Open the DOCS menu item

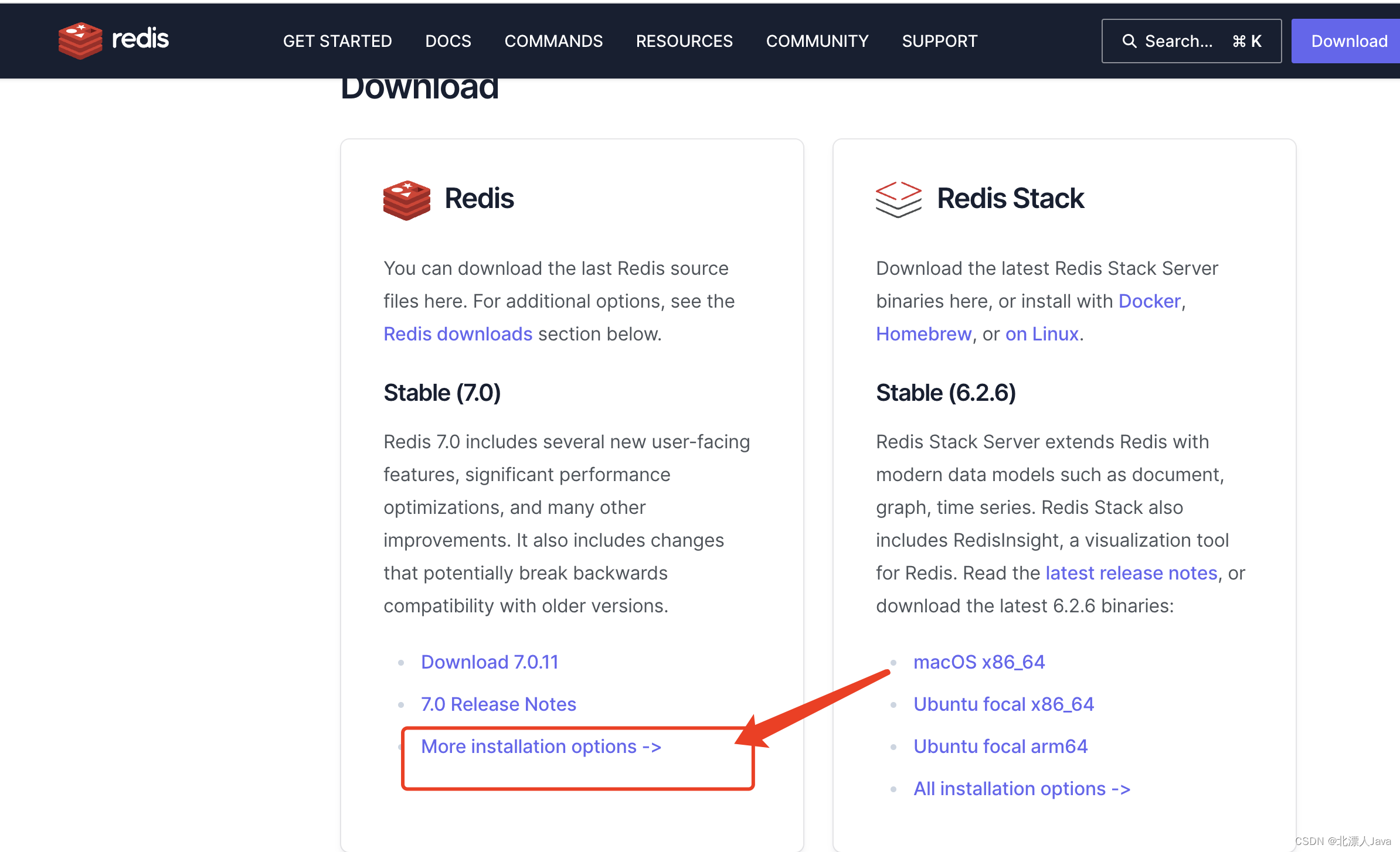point(448,41)
